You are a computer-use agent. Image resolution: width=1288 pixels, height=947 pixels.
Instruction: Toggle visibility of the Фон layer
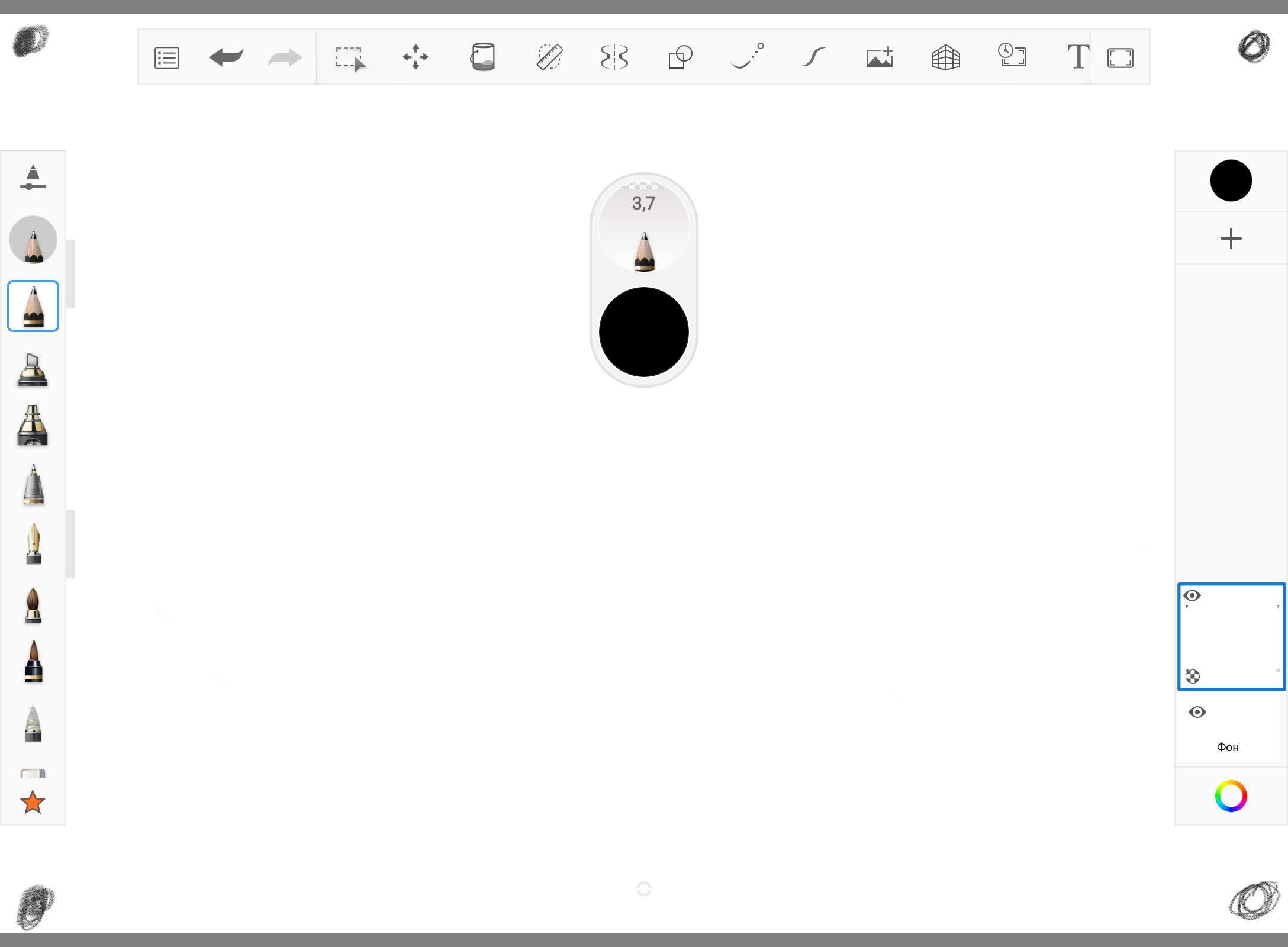pos(1197,712)
